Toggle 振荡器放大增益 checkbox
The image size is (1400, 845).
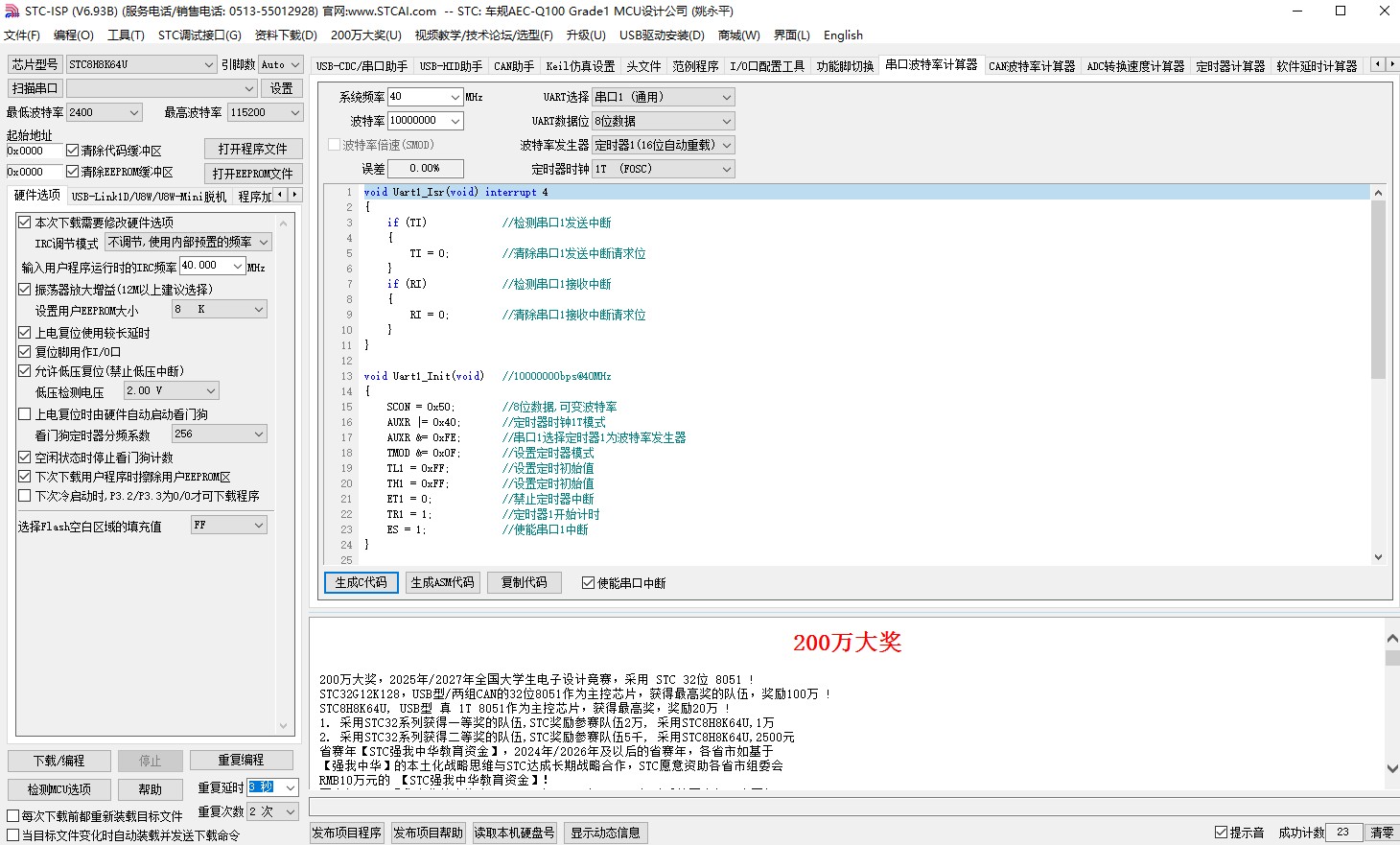tap(25, 289)
